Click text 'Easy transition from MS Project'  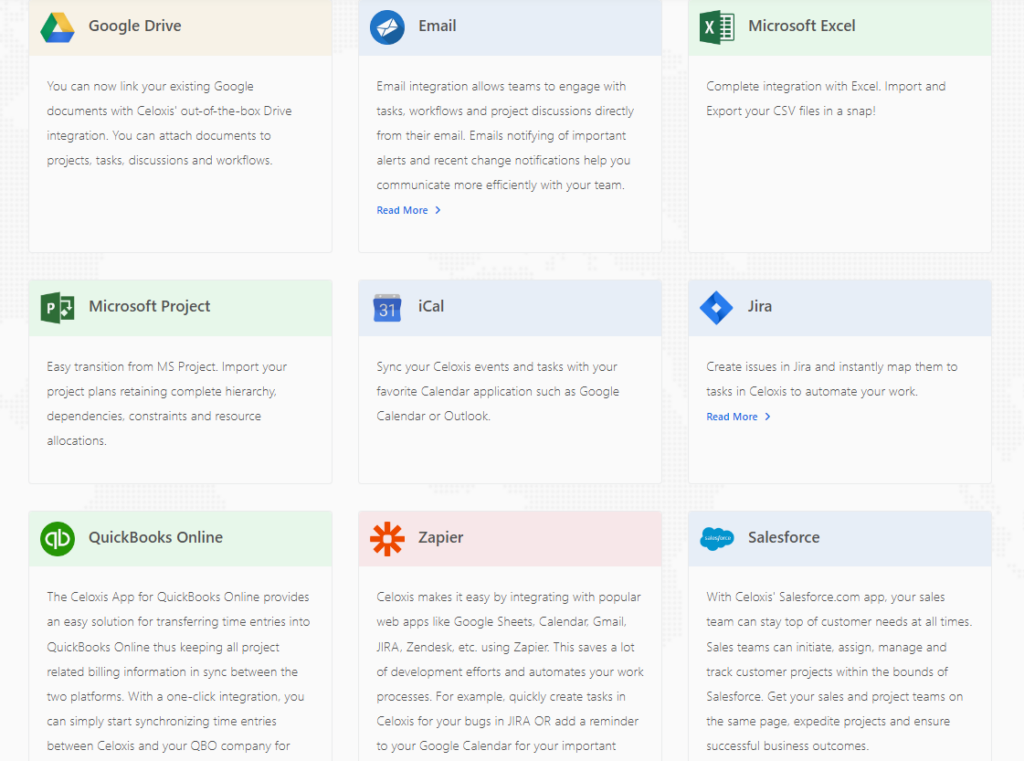click(x=131, y=367)
